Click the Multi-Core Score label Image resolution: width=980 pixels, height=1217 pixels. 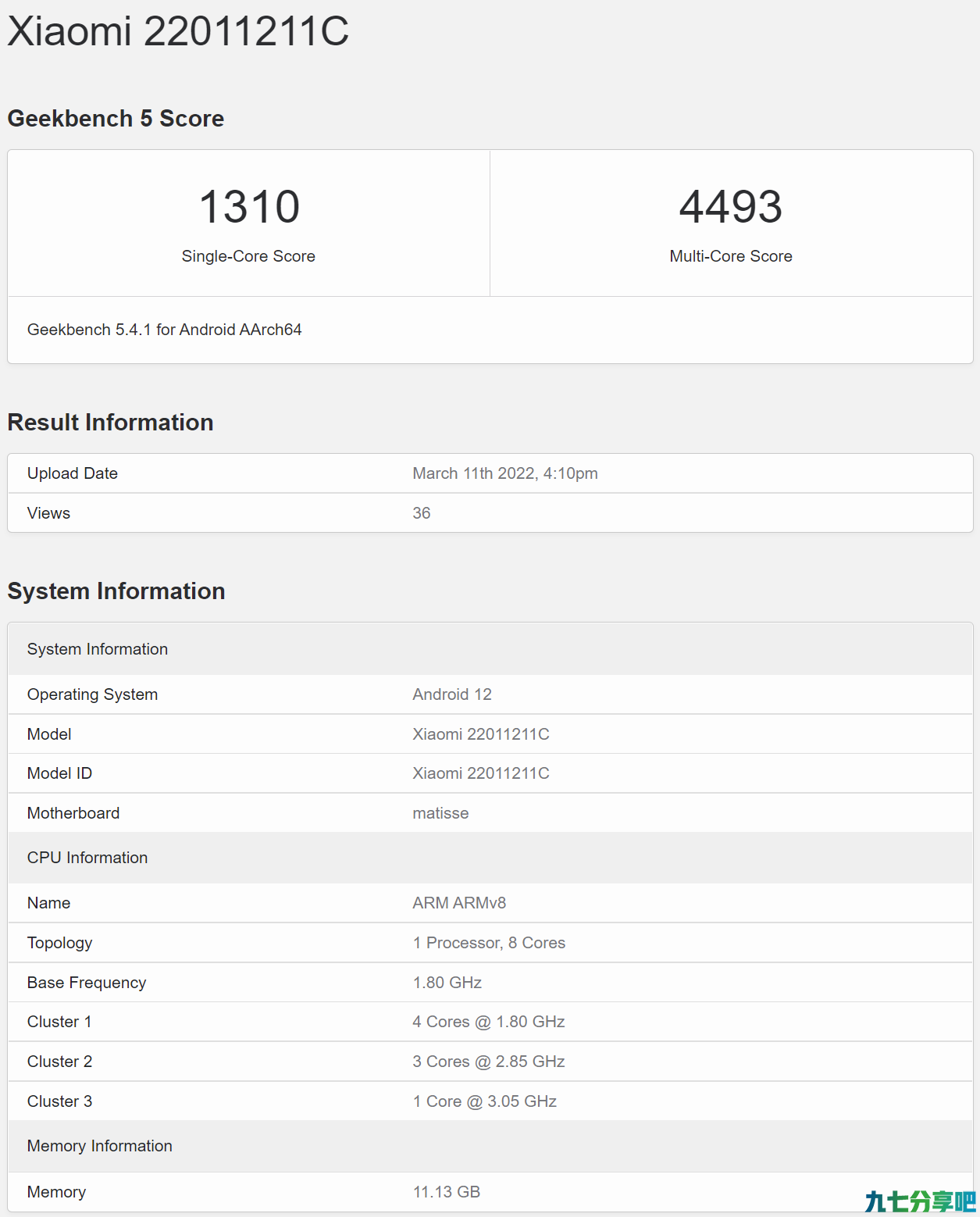tap(731, 256)
